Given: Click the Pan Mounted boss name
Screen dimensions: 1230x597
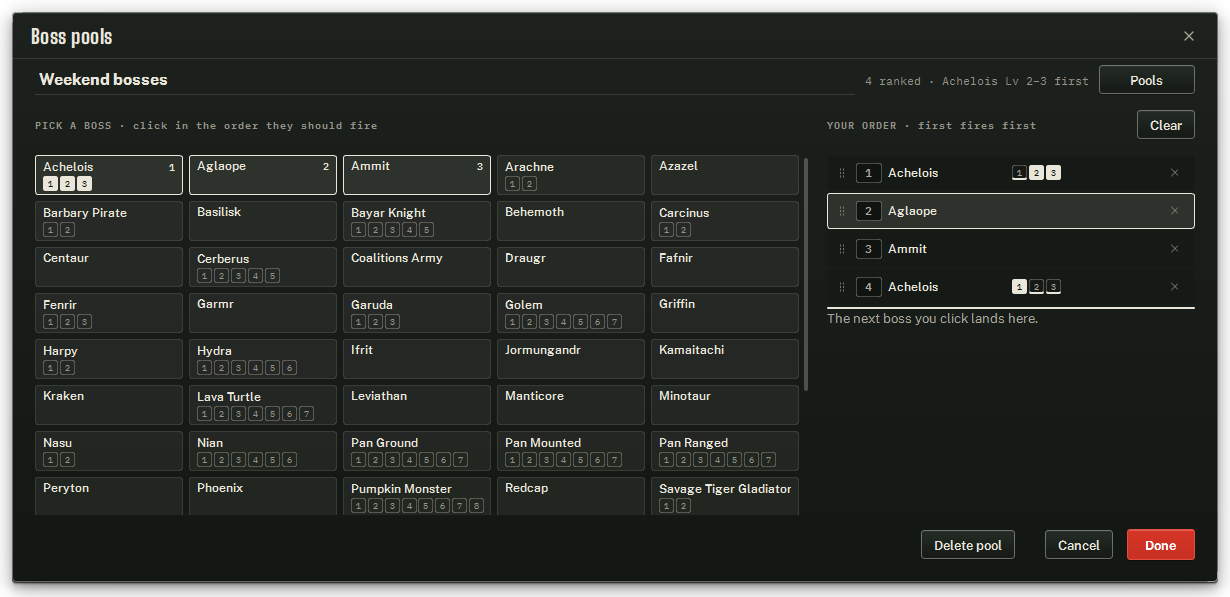Looking at the screenshot, I should 543,443.
